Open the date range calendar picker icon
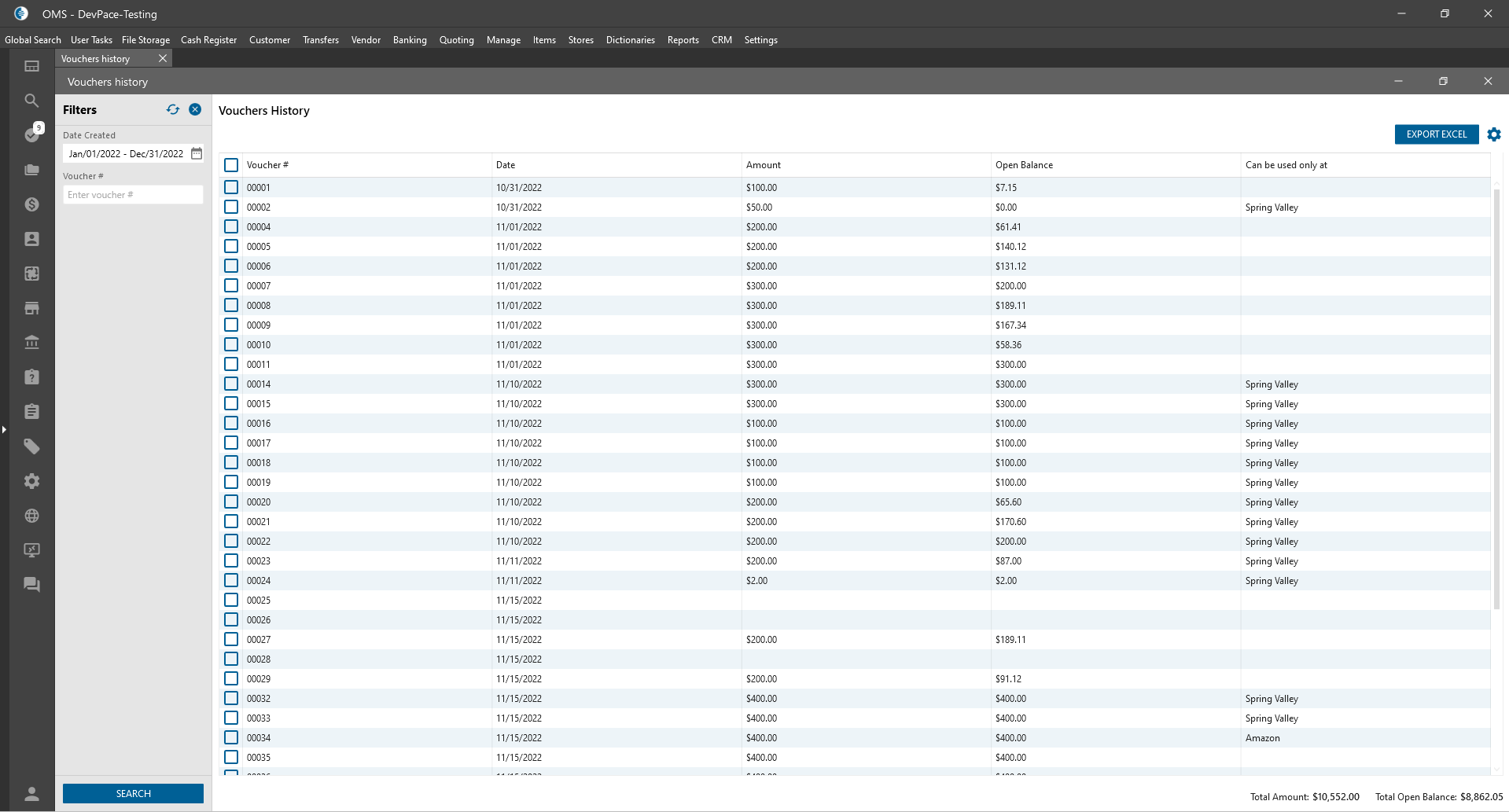This screenshot has height=812, width=1509. coord(197,153)
